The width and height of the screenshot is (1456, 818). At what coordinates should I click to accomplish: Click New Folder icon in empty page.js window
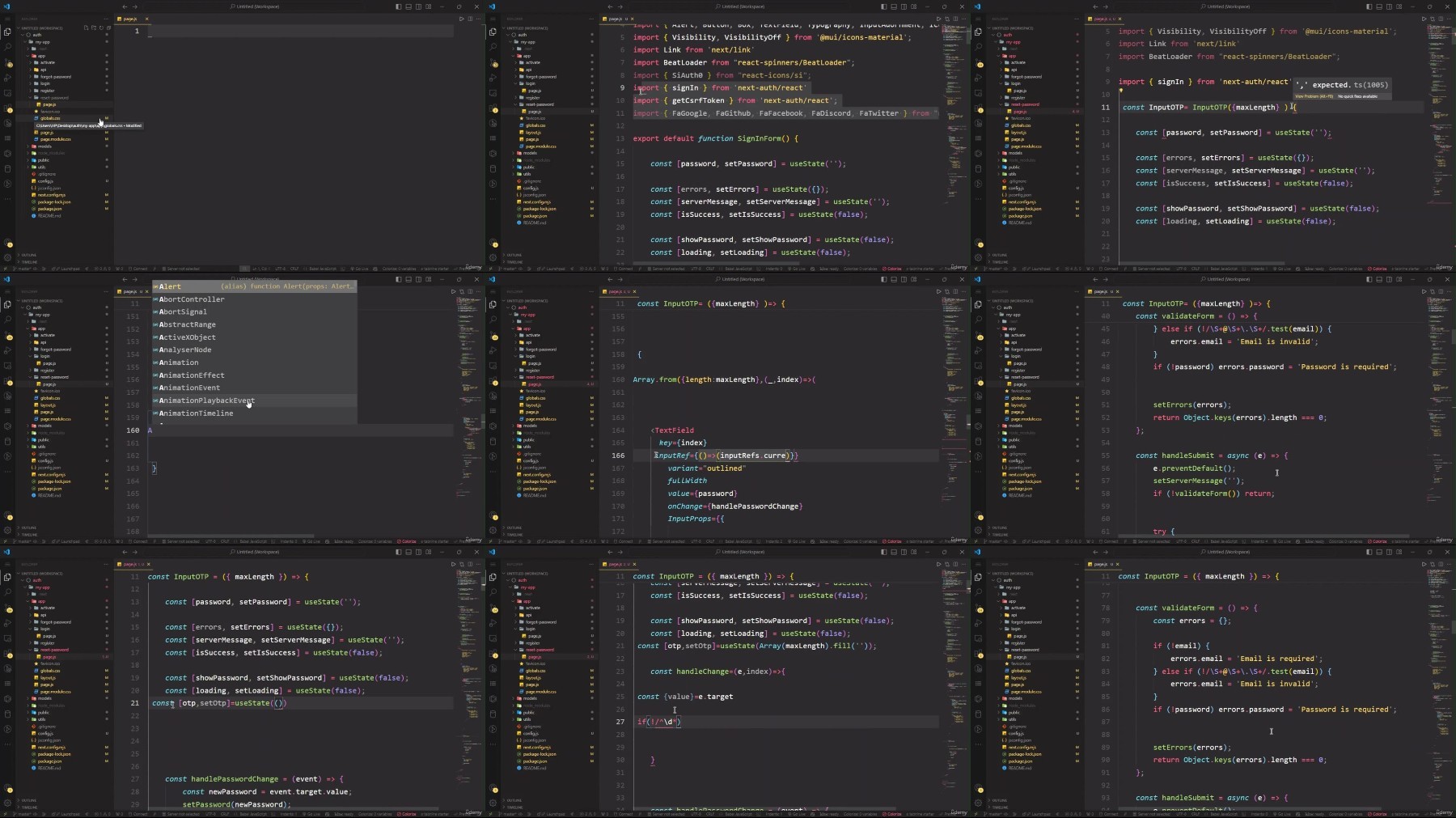(x=94, y=28)
